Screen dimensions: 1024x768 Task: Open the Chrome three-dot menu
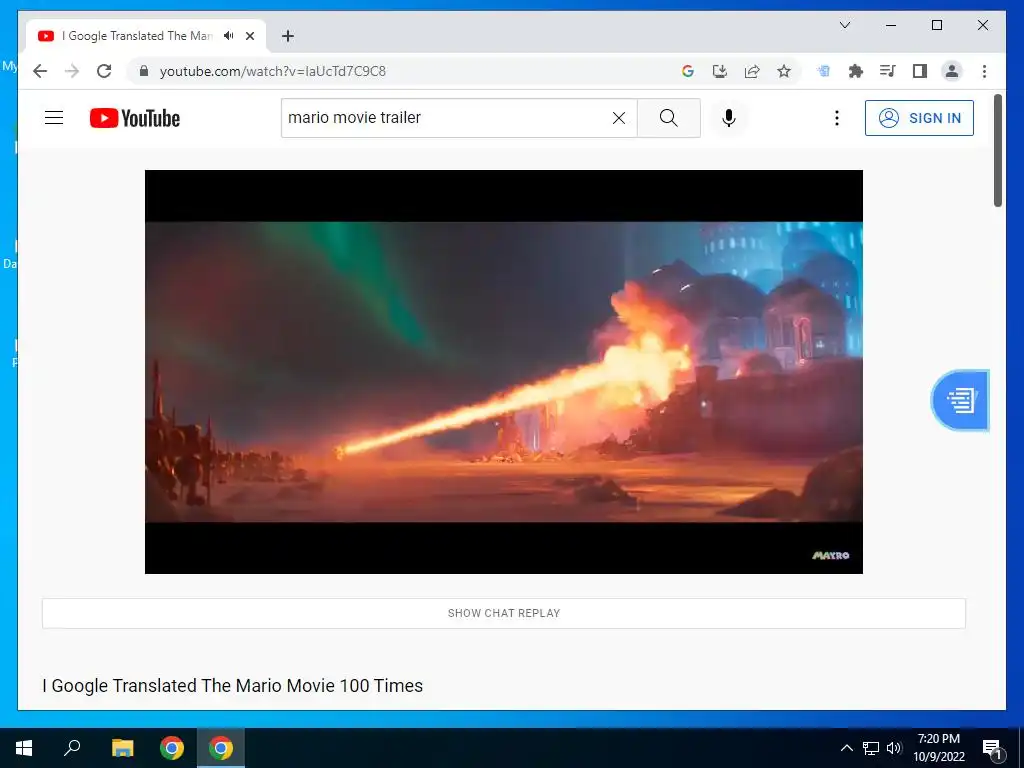[984, 71]
